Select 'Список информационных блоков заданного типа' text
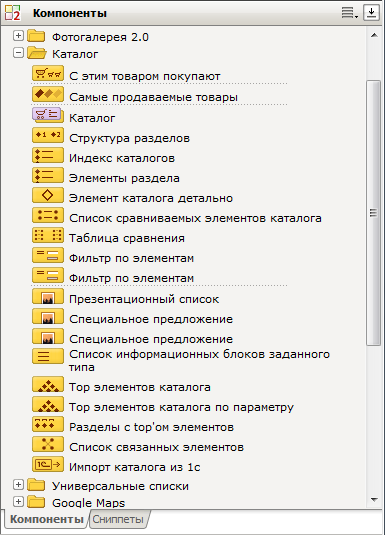This screenshot has width=385, height=535. pos(199,361)
